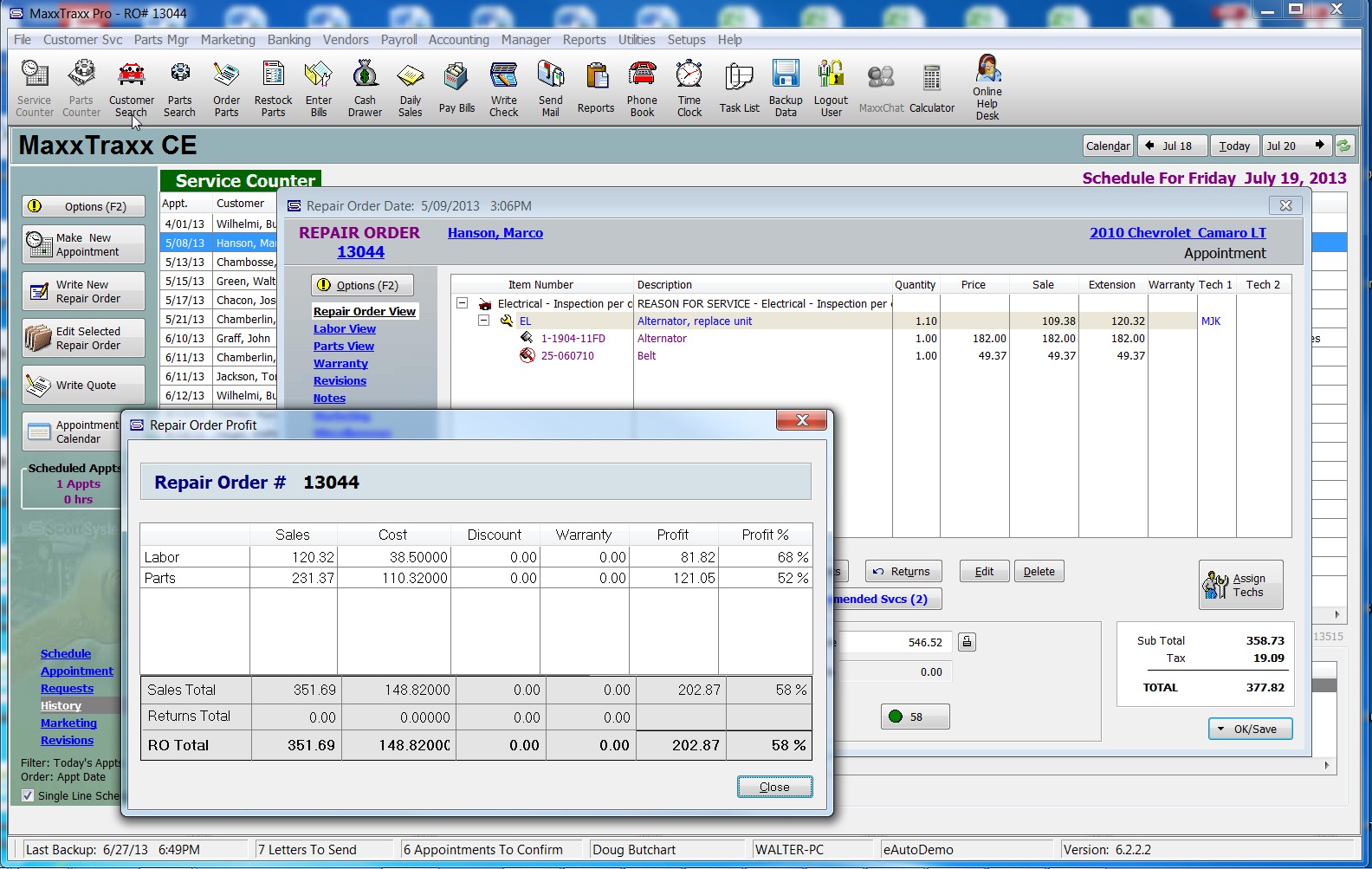Click Write New Repair Order

tap(84, 291)
